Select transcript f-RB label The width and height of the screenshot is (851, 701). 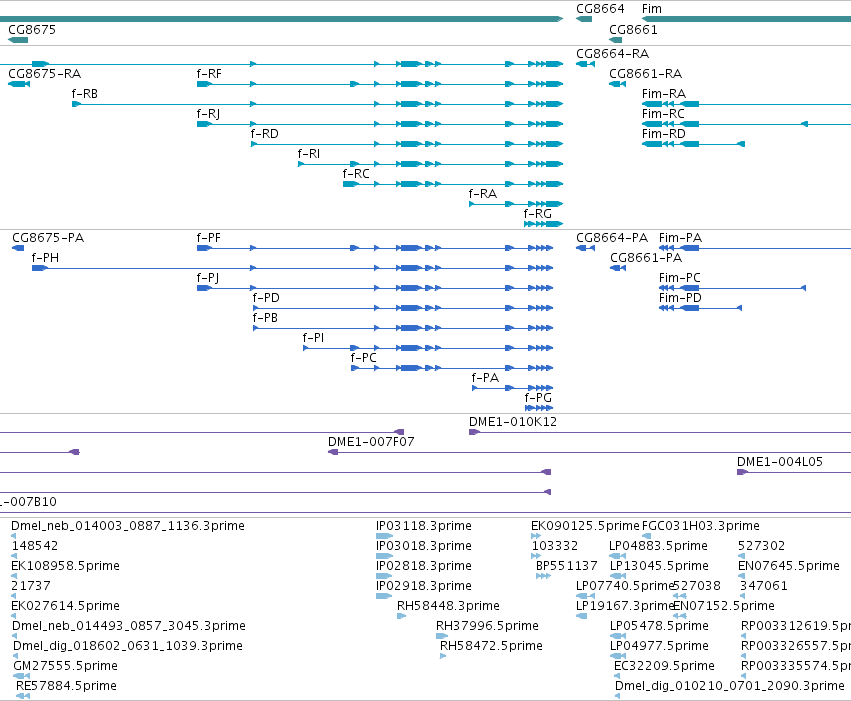pyautogui.click(x=84, y=93)
